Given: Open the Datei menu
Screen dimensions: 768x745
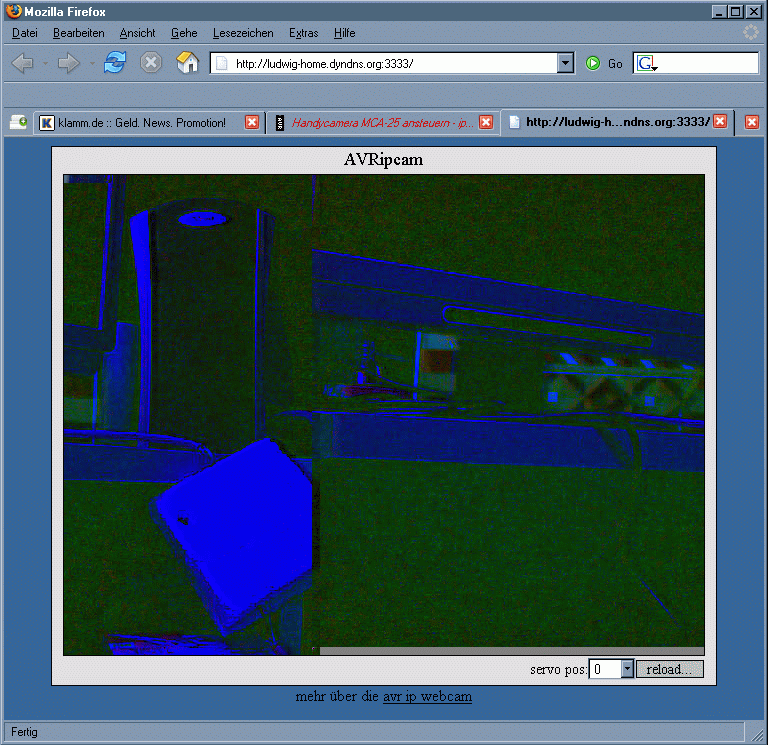Looking at the screenshot, I should coord(24,33).
